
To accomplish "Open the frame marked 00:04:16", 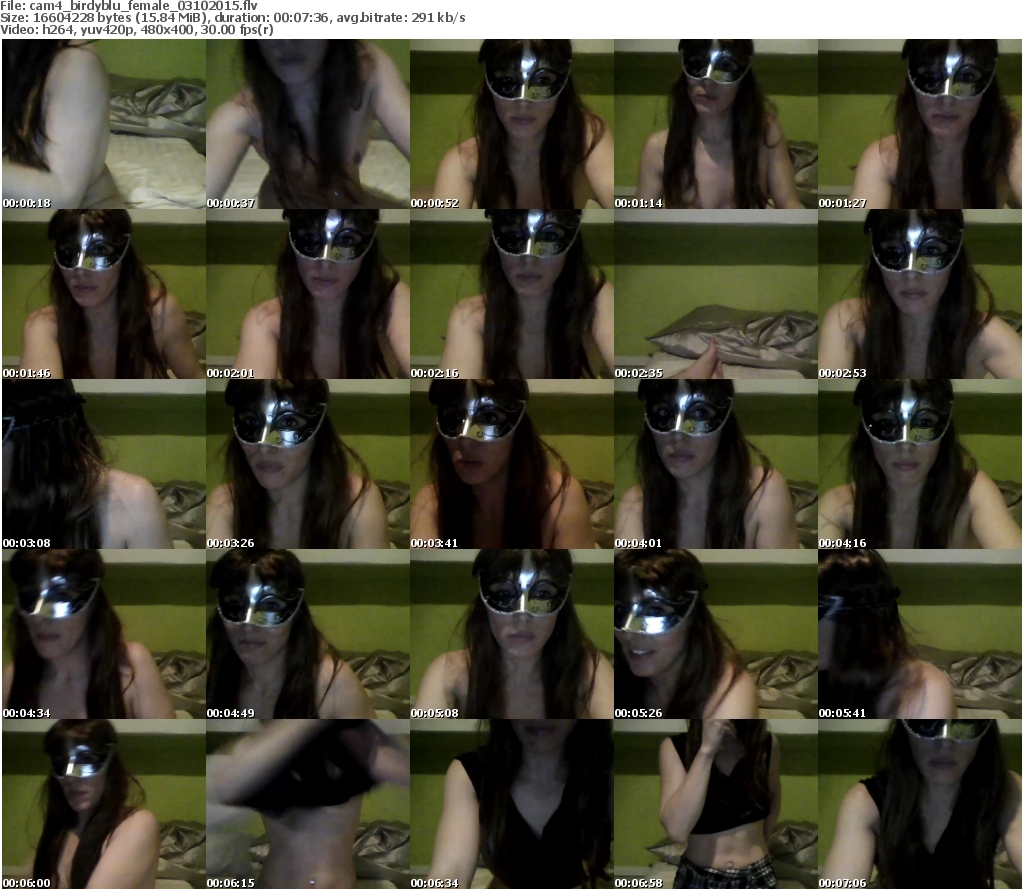I will click(920, 464).
